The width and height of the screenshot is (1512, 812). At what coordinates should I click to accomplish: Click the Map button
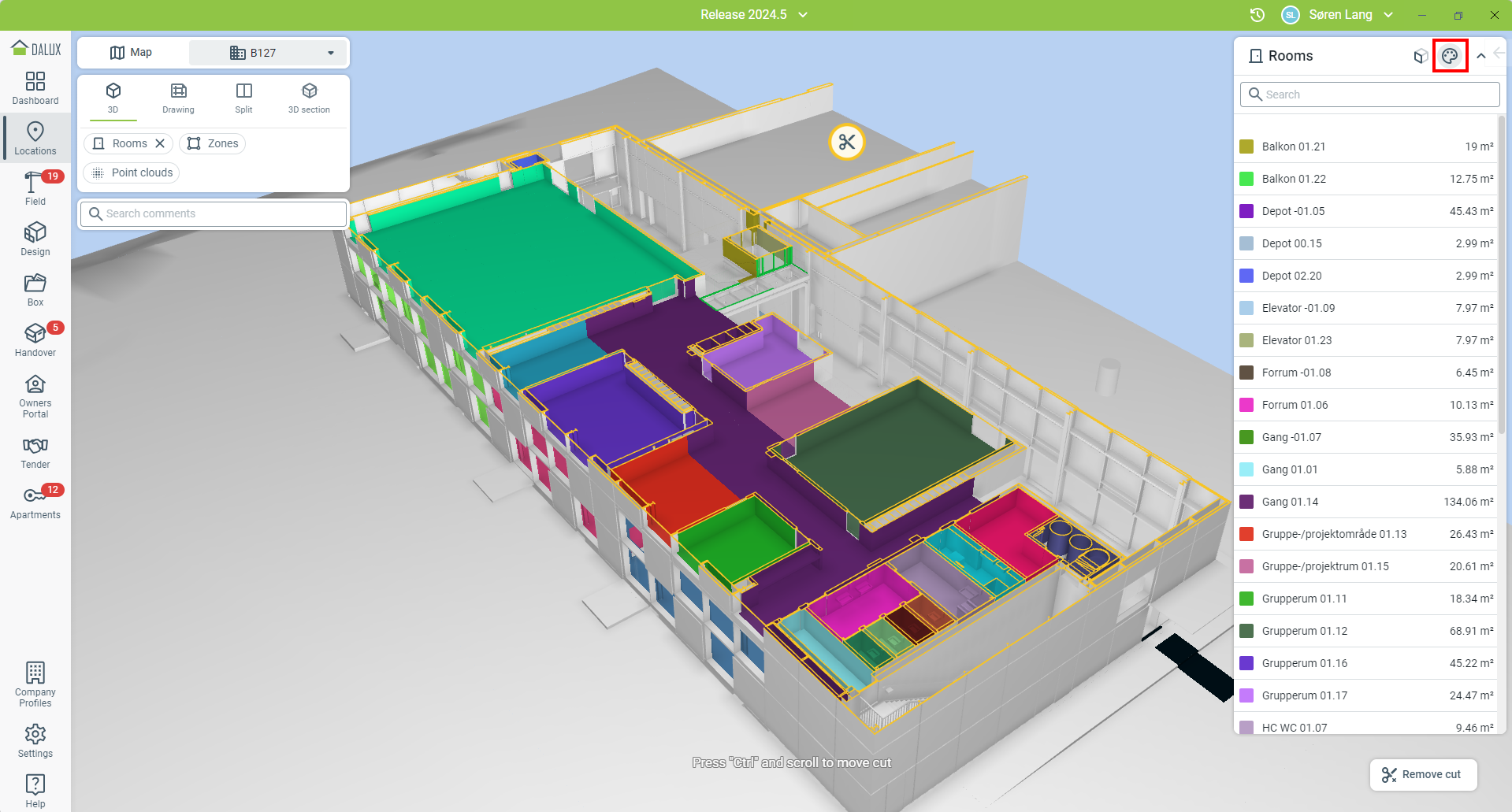(132, 53)
